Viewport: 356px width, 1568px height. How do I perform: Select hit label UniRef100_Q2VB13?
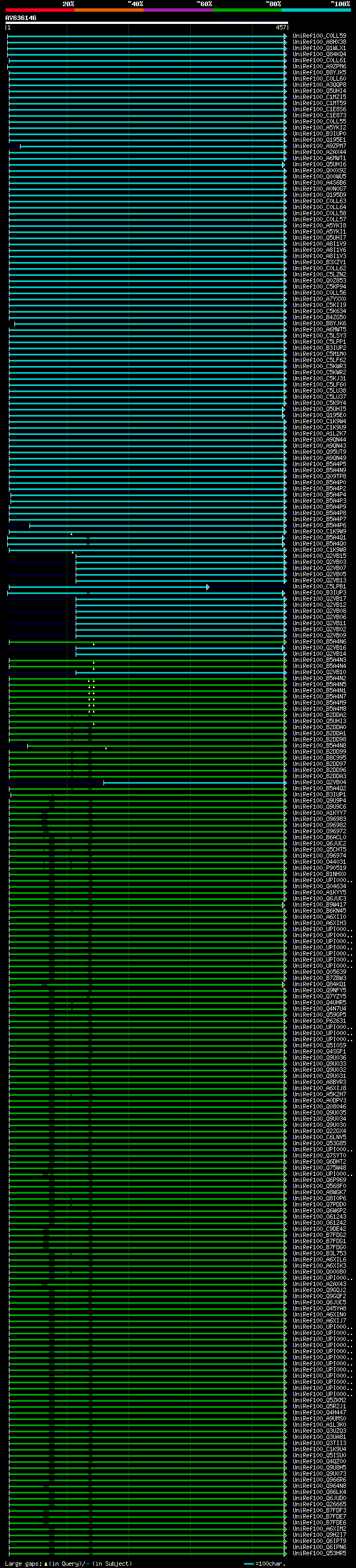tap(319, 580)
